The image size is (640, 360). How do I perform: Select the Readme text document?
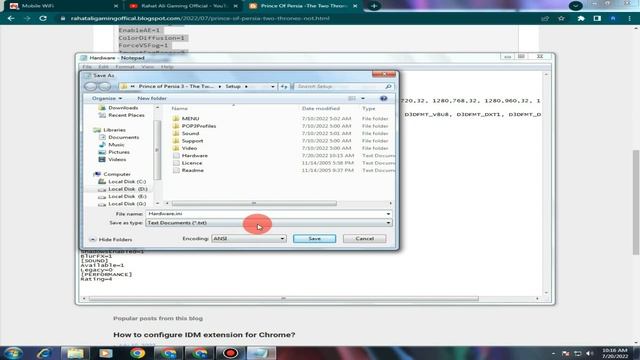pos(193,170)
